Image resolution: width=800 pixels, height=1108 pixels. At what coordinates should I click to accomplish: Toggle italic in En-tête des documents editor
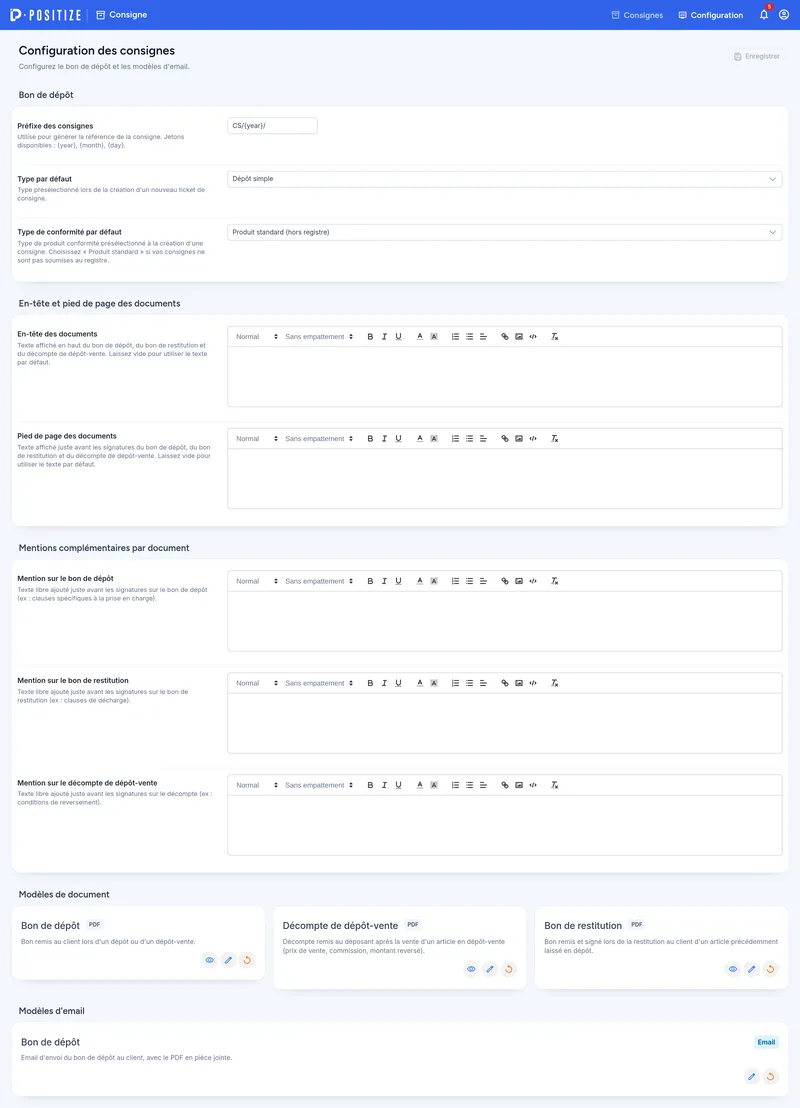(x=384, y=336)
